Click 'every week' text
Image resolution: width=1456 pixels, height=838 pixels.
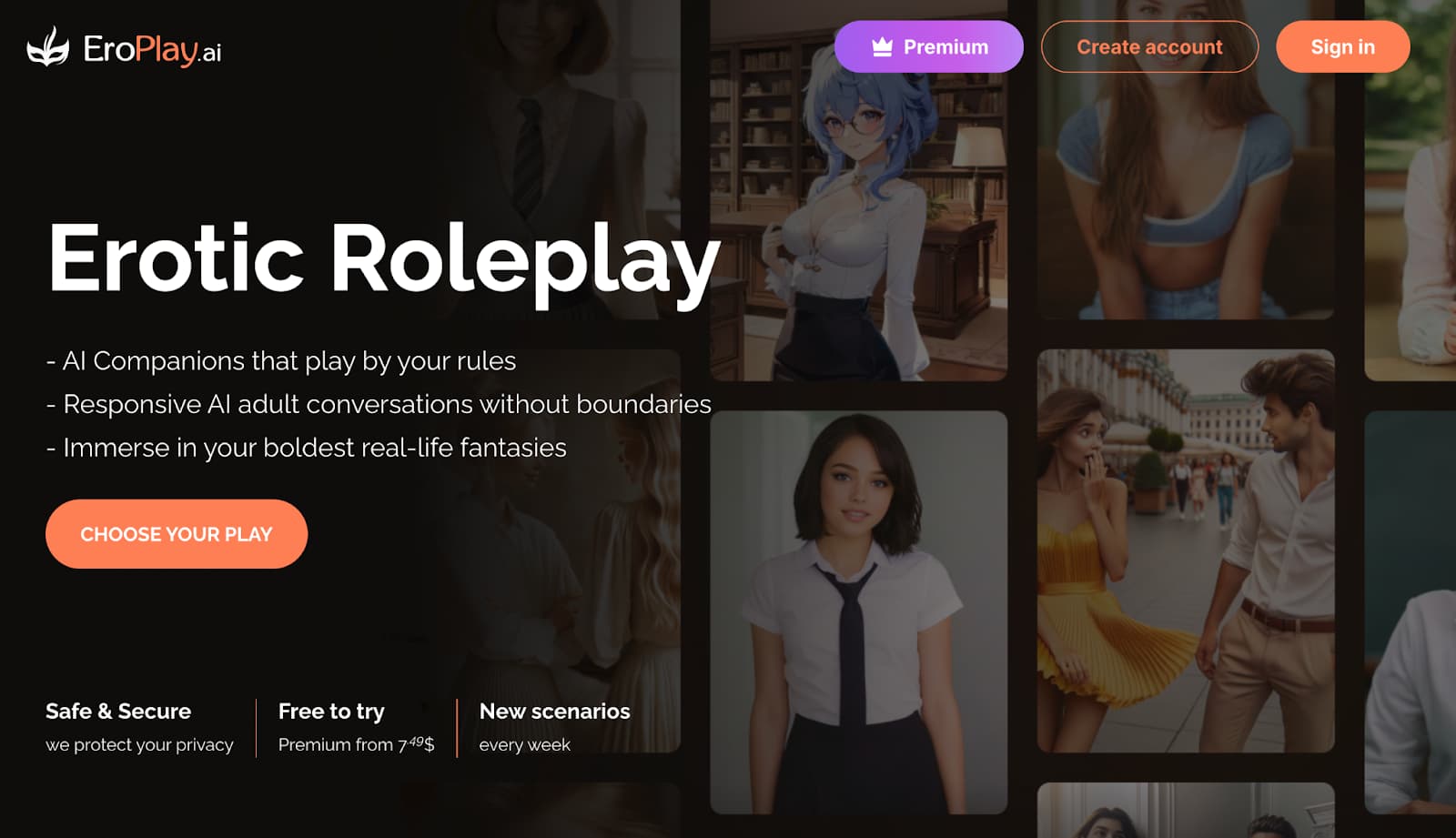pyautogui.click(x=524, y=745)
